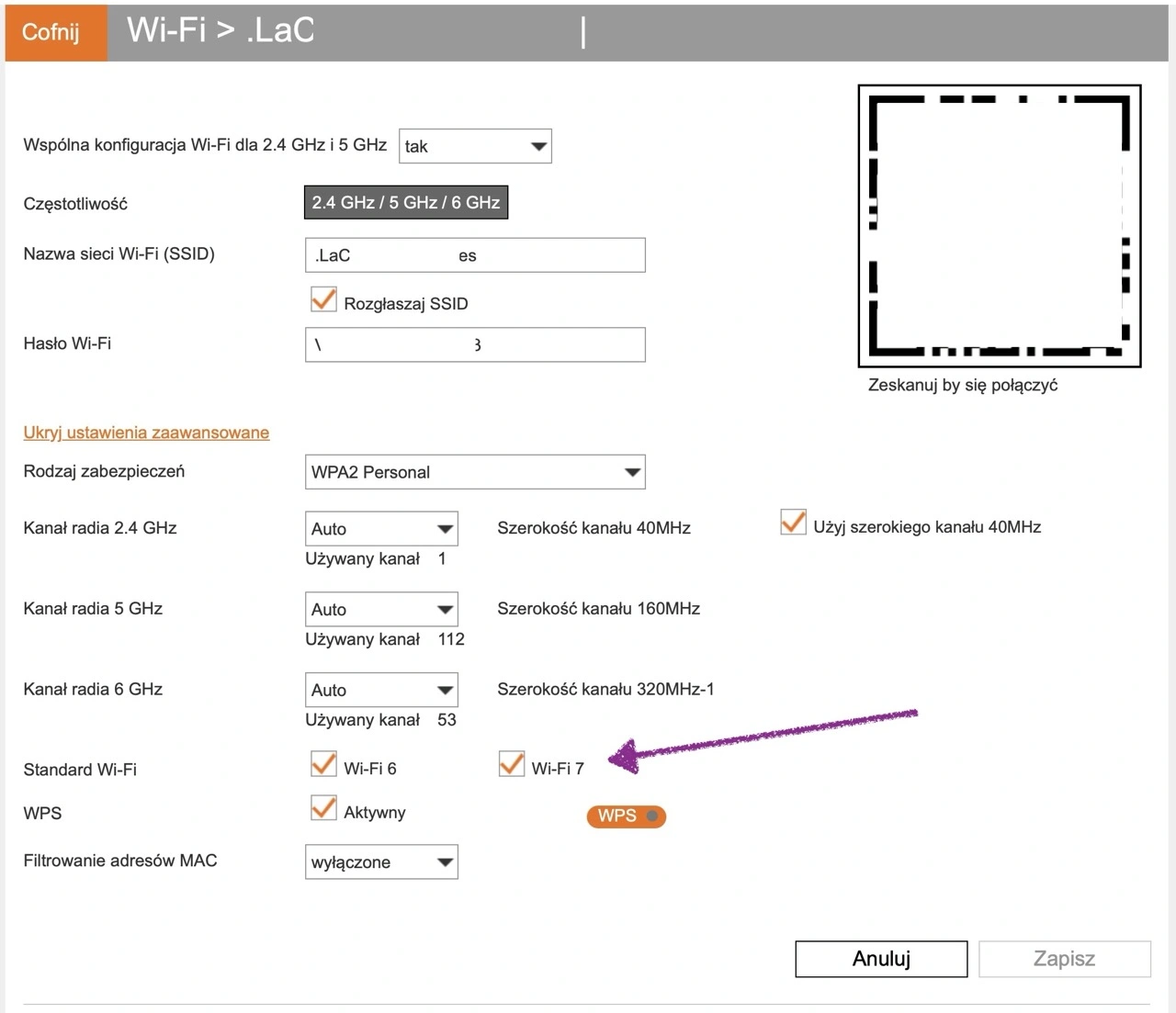Click the QR code image
The height and width of the screenshot is (1013, 1176).
pos(1000,226)
